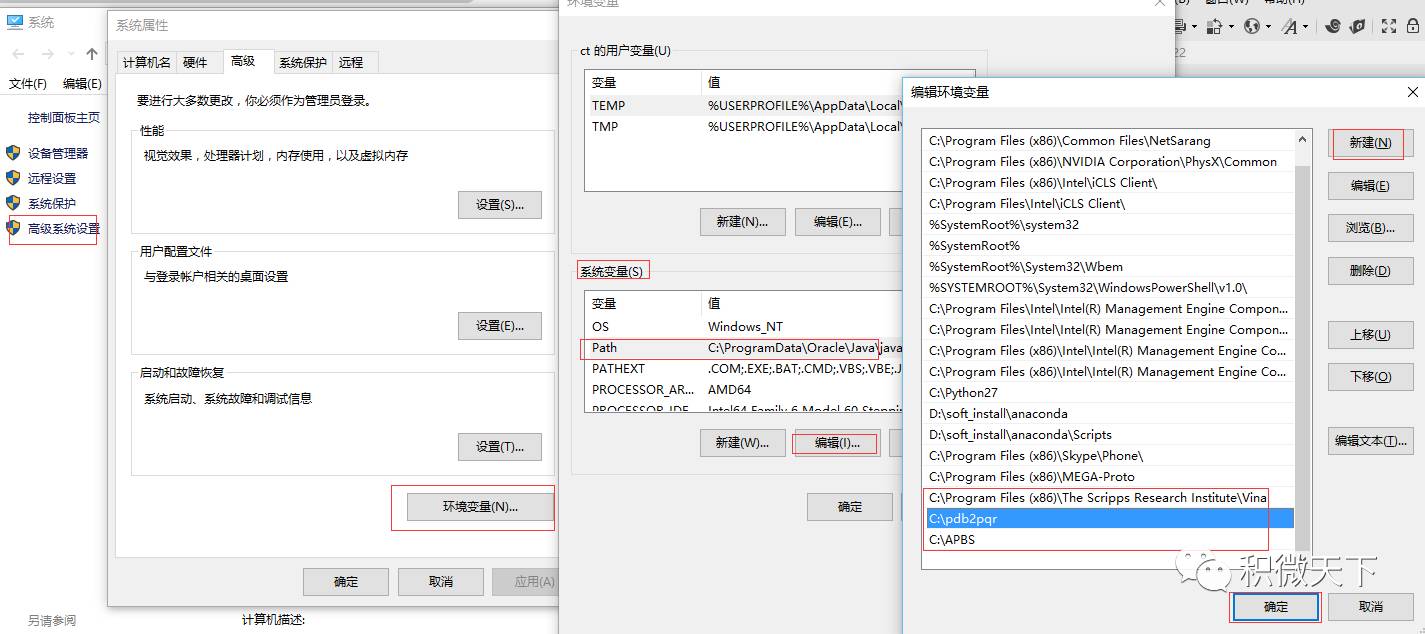Open the 系统保护 tab
Screen dimensions: 1425x634
coord(303,62)
